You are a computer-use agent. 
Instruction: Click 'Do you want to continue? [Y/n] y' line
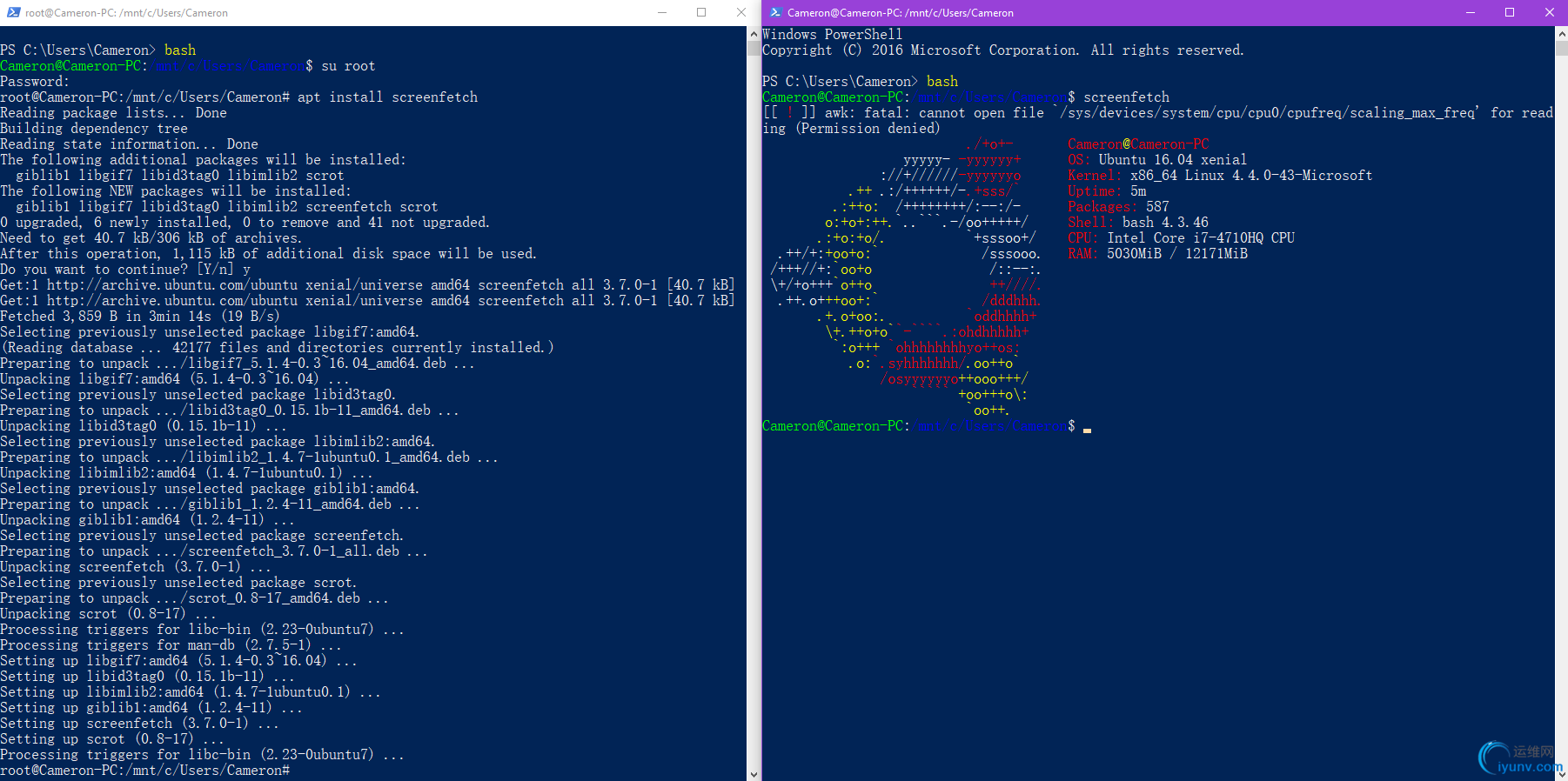click(x=125, y=270)
